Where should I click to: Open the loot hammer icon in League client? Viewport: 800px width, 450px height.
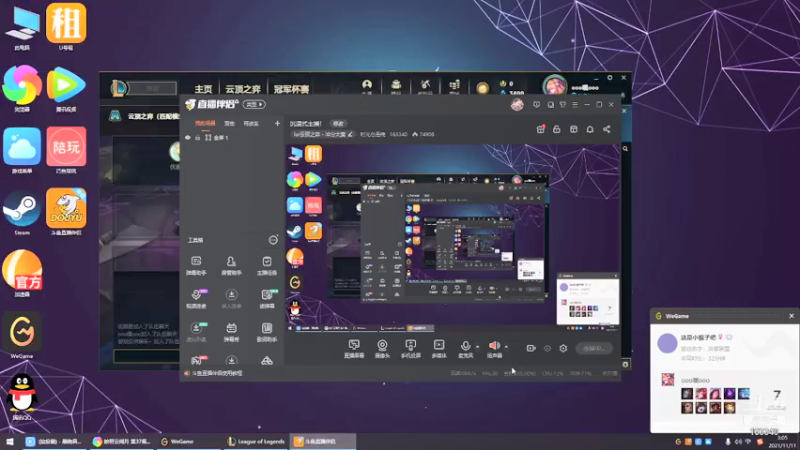tap(425, 86)
